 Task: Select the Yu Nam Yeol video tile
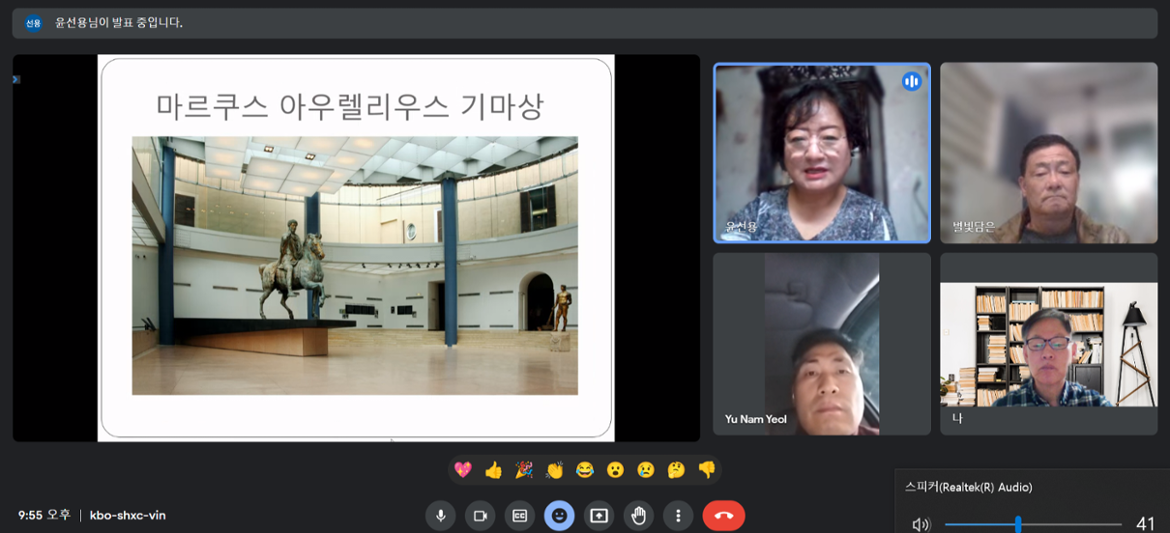pos(822,343)
